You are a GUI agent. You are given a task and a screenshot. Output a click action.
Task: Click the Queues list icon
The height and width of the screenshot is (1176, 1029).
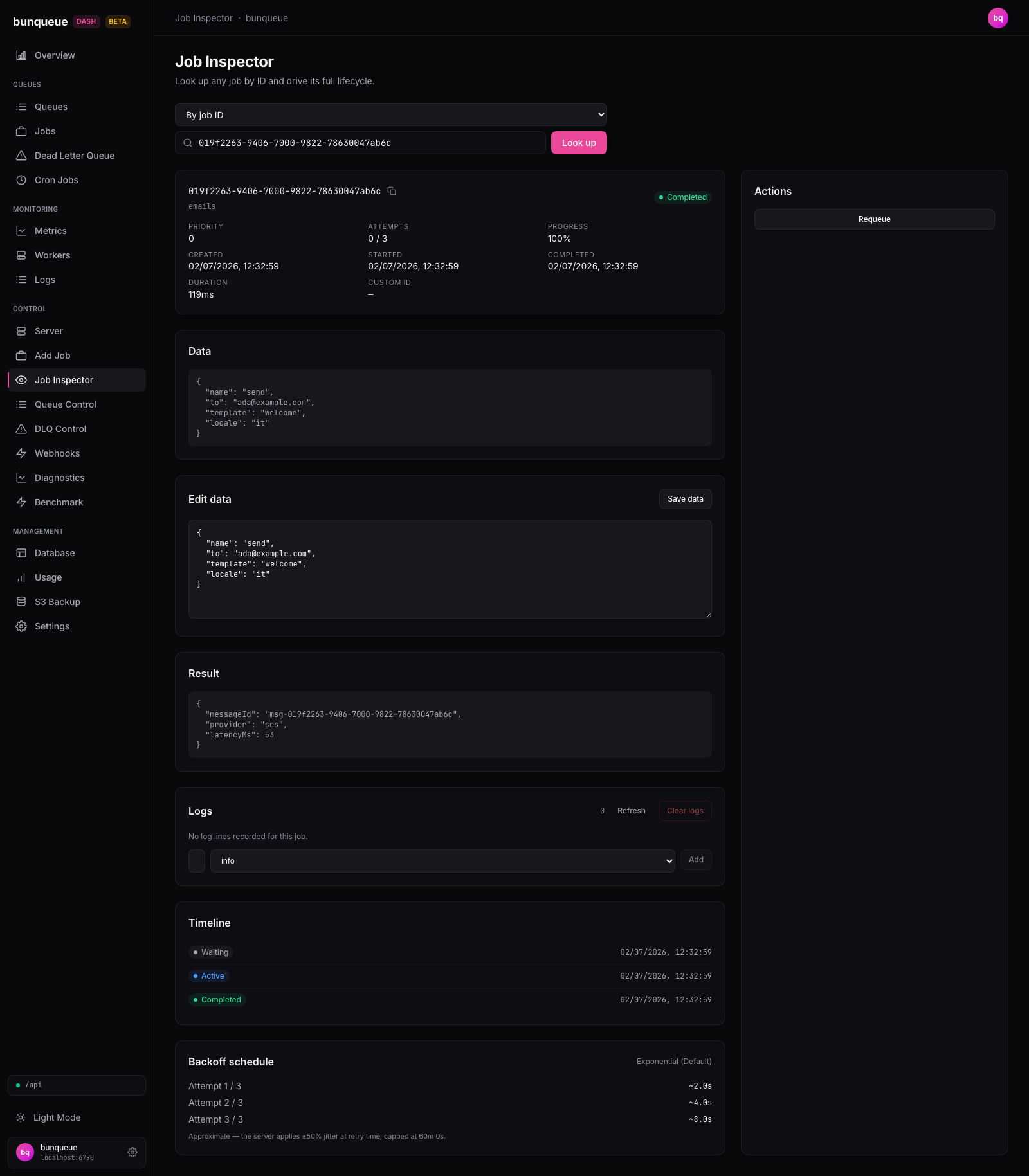21,107
